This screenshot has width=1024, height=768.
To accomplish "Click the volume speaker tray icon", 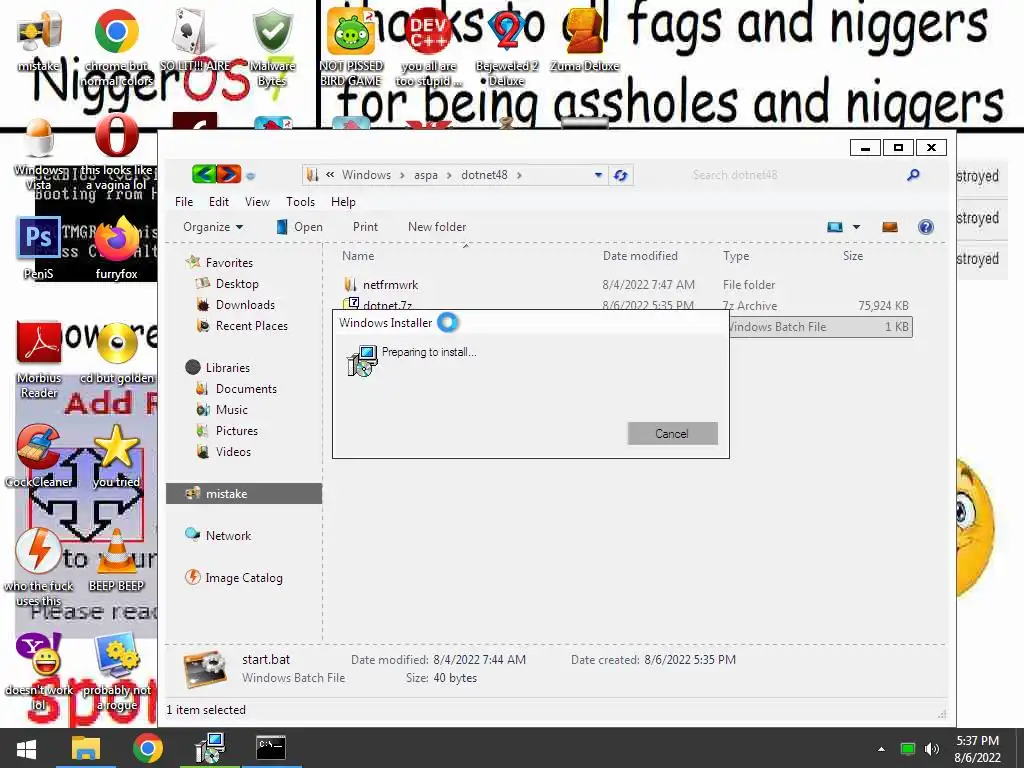I will (x=932, y=749).
